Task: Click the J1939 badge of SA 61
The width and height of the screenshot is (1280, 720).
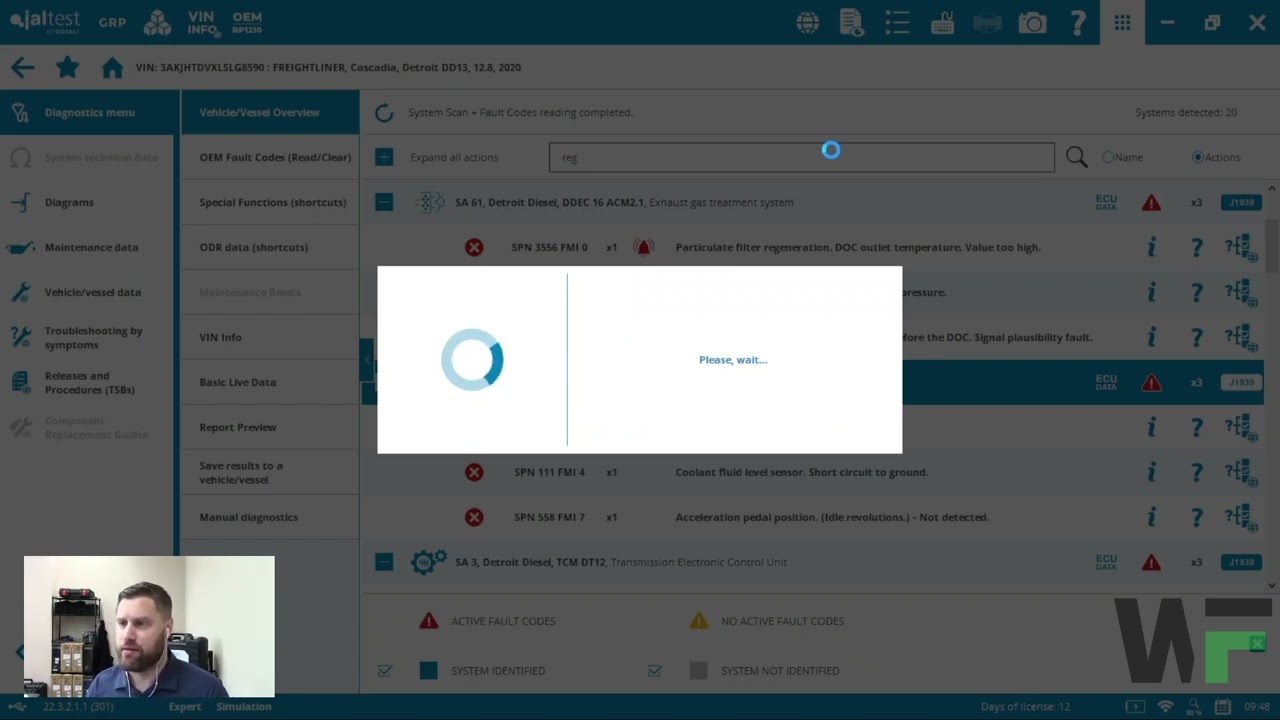Action: click(x=1241, y=202)
